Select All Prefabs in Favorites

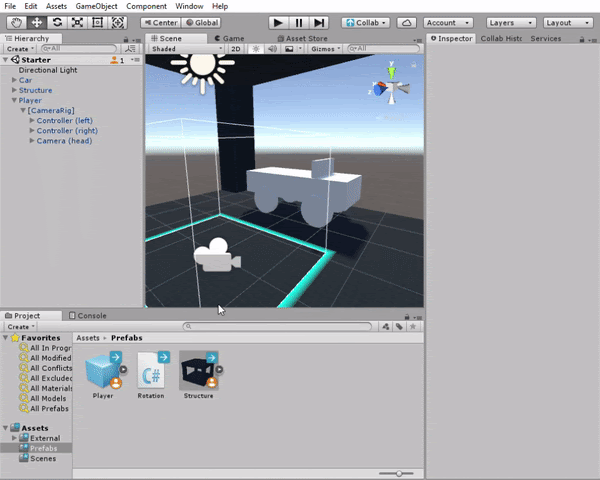pyautogui.click(x=49, y=408)
